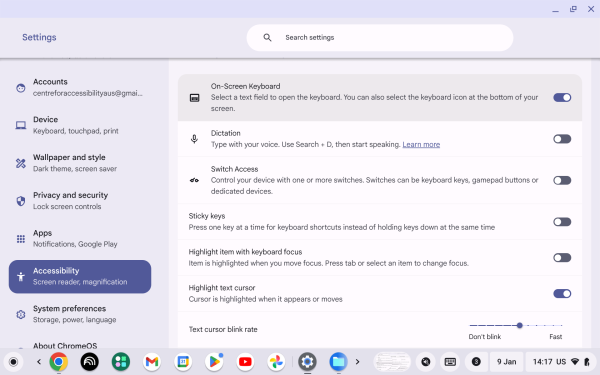Click the US keyboard layout indicator in the tray
The height and width of the screenshot is (375, 600).
[561, 362]
